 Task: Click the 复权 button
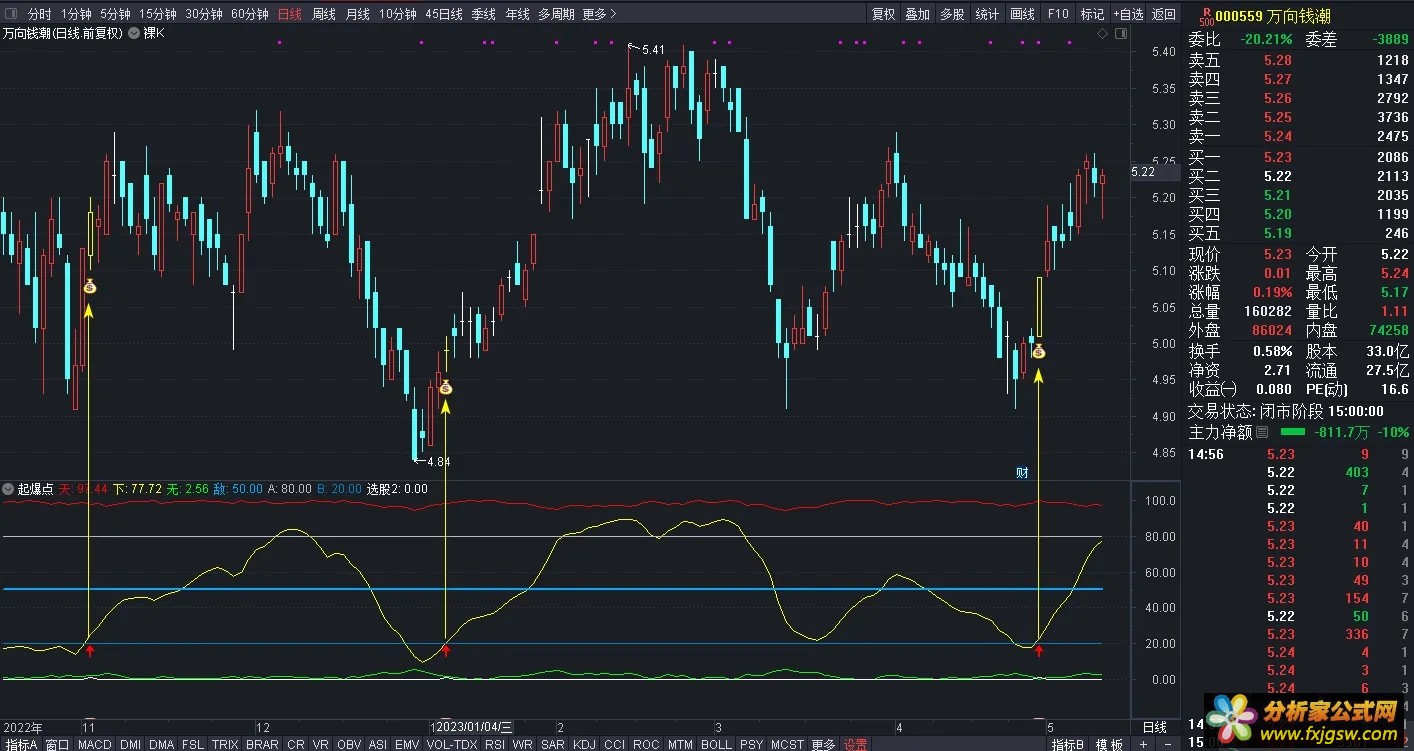click(884, 14)
